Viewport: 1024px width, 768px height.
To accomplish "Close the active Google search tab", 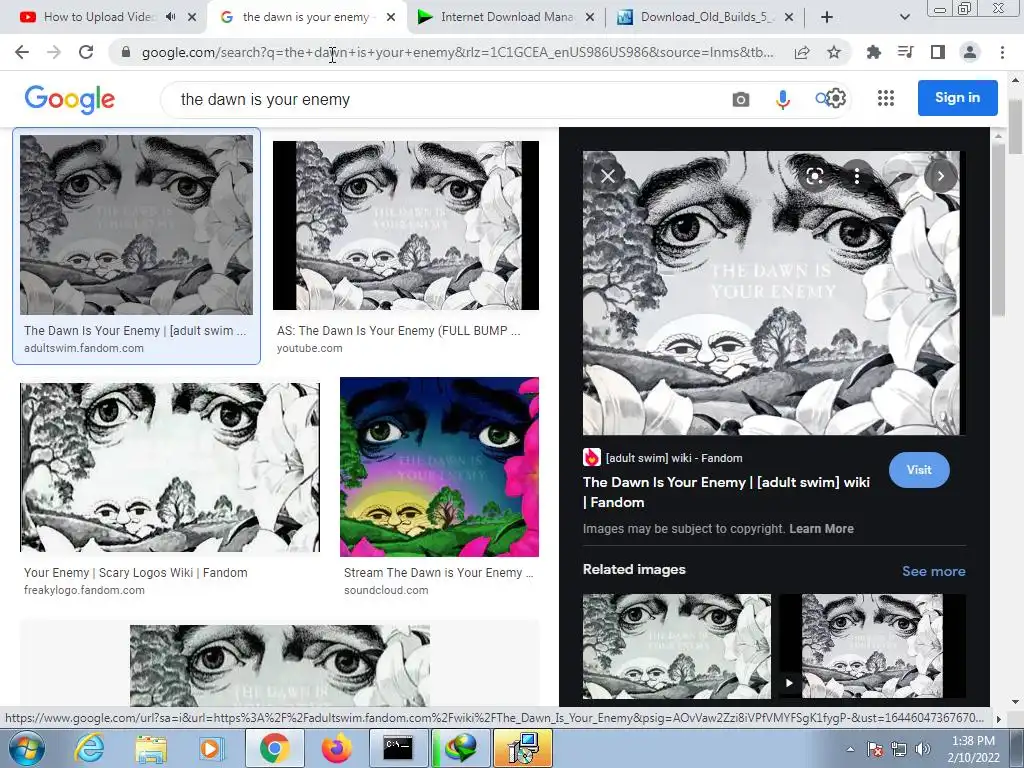I will [391, 17].
